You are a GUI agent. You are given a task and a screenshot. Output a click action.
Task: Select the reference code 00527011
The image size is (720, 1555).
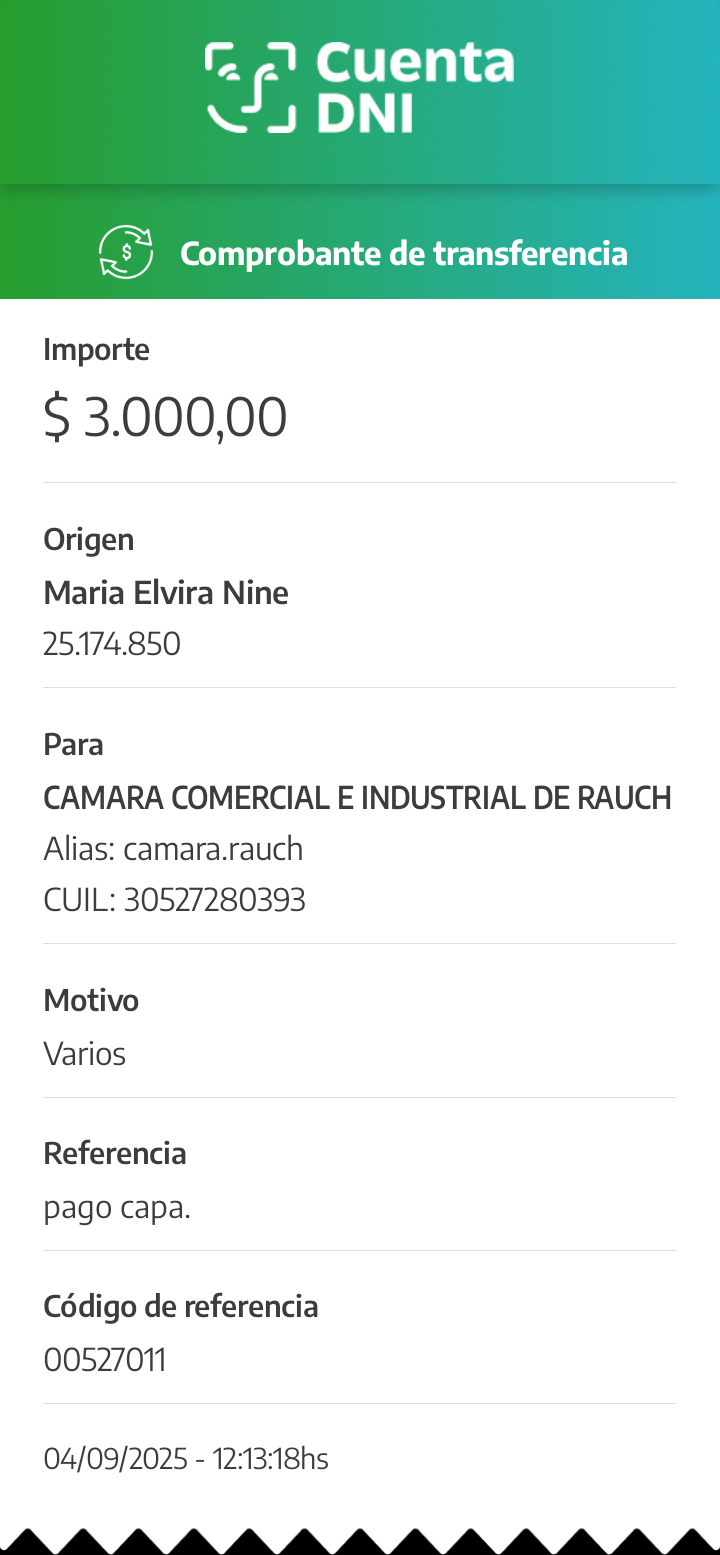[x=105, y=1360]
